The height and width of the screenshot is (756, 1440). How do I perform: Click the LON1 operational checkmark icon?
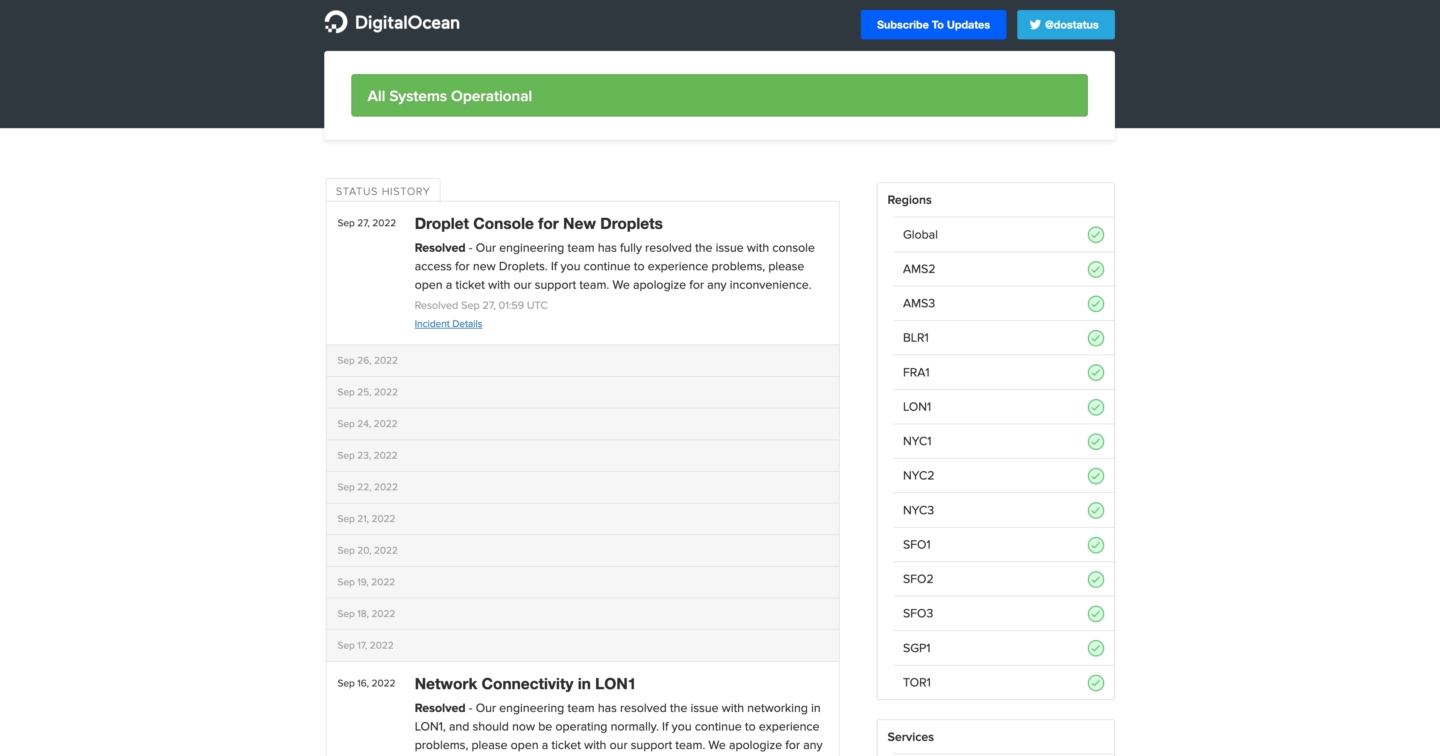1096,407
